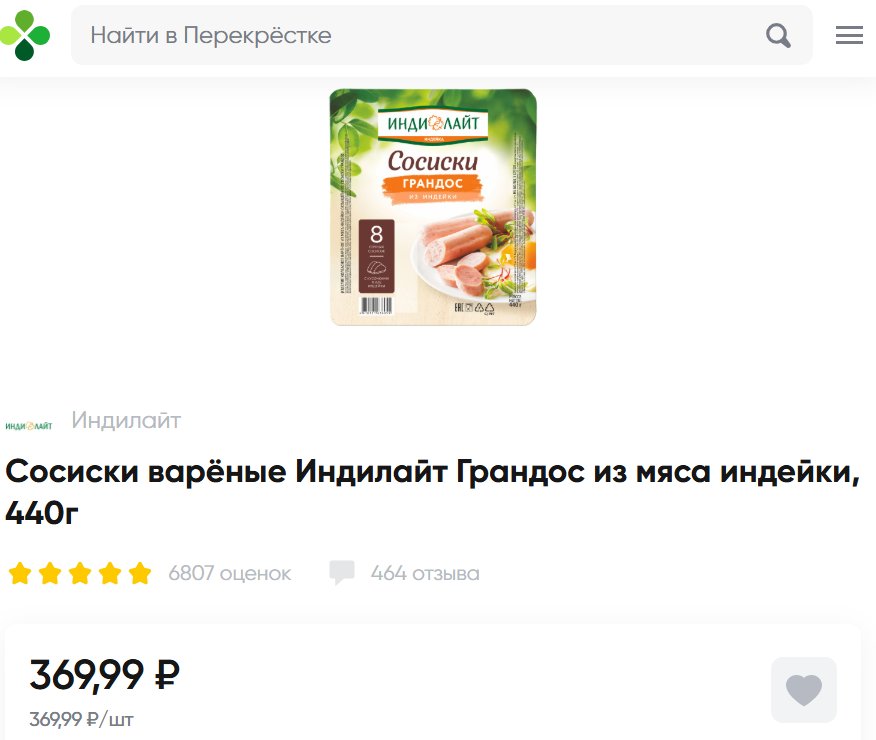
Task: Click the fifth rating star
Action: point(140,573)
